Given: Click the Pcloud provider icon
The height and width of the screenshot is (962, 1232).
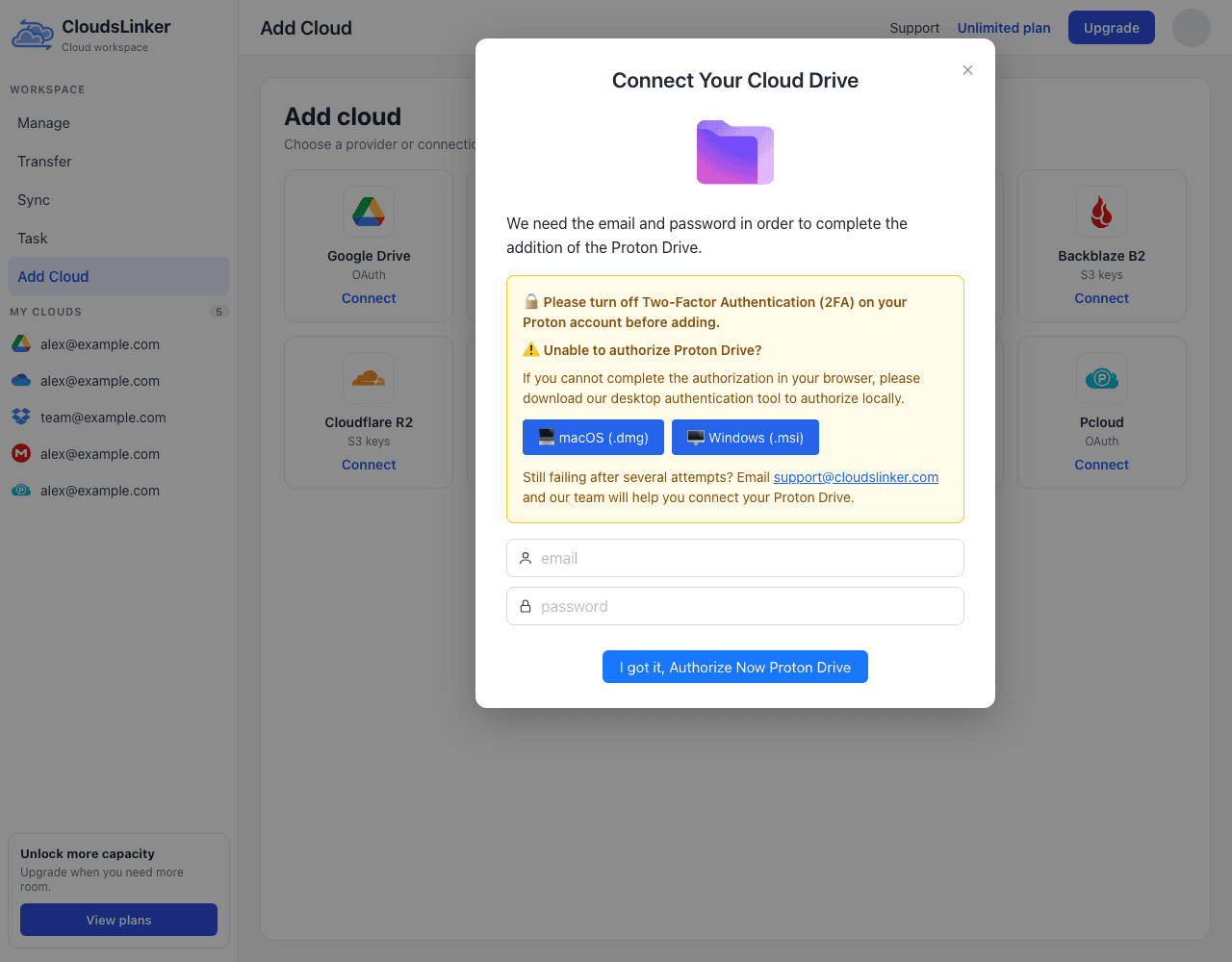Looking at the screenshot, I should tap(1102, 378).
